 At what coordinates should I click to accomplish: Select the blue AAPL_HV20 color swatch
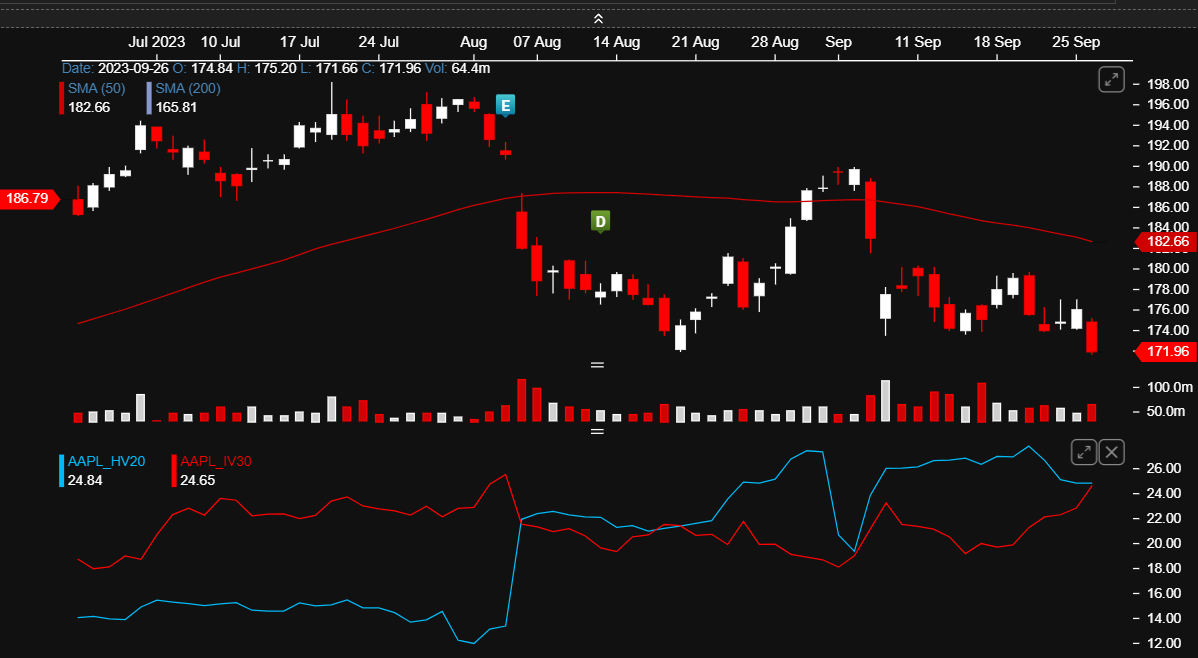pyautogui.click(x=62, y=471)
